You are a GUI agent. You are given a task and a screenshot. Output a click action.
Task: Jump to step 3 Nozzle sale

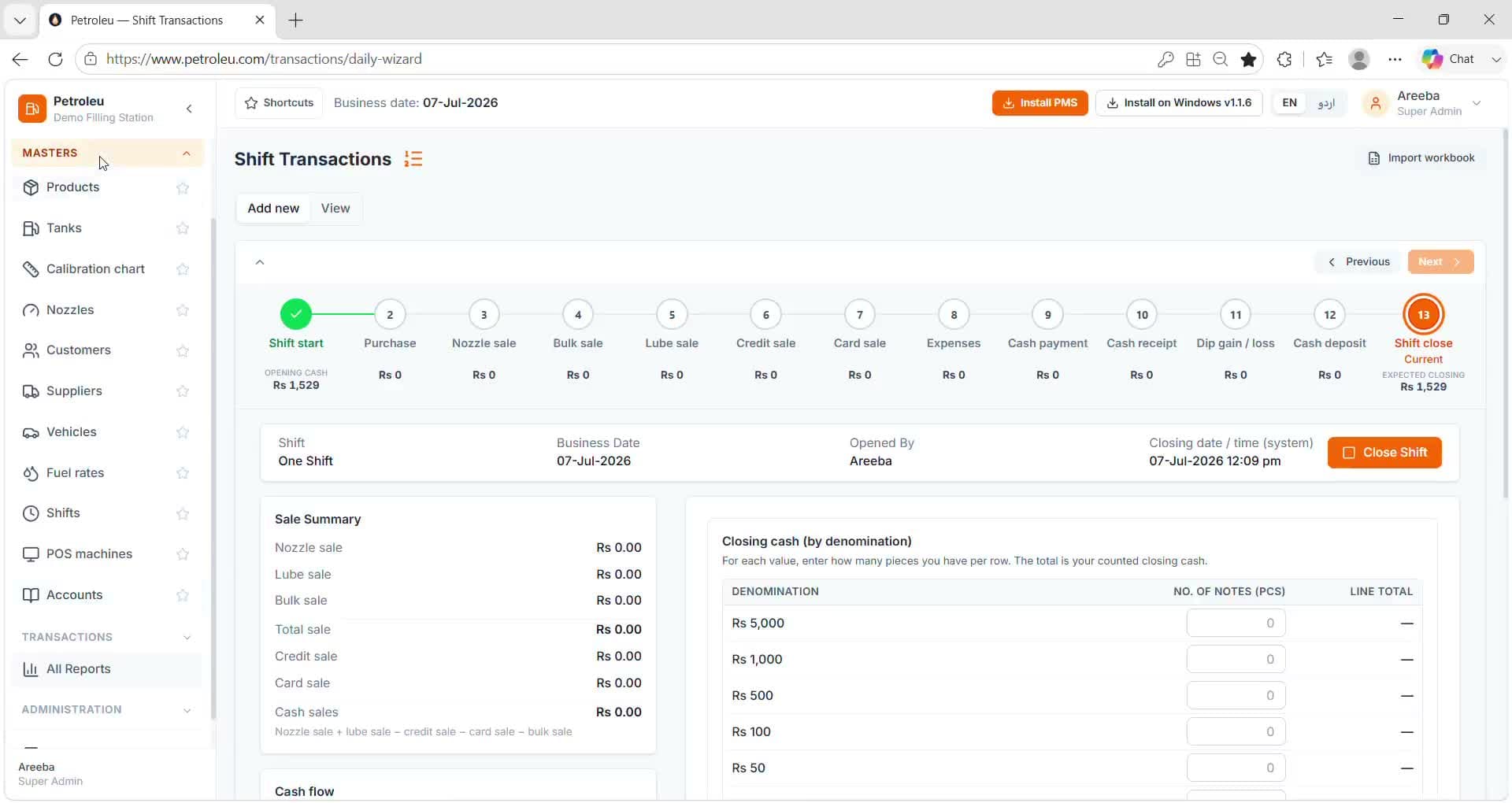[x=484, y=315]
